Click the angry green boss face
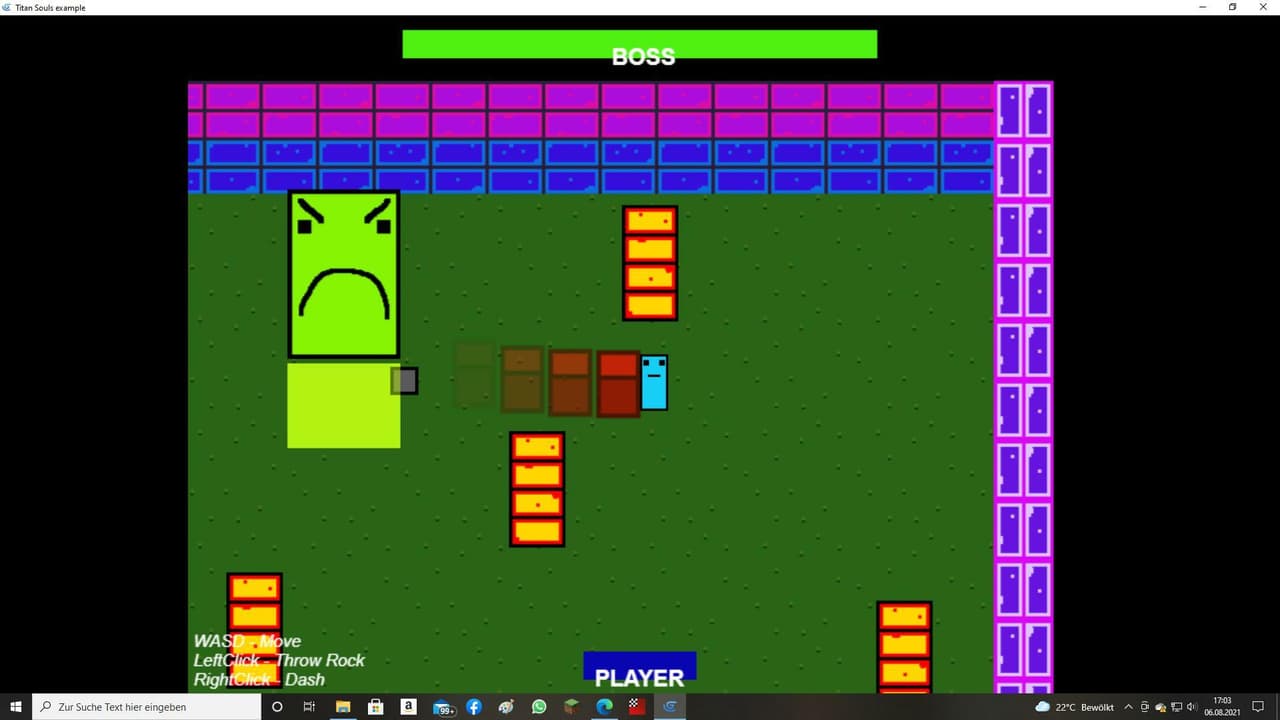The height and width of the screenshot is (720, 1280). pos(344,274)
